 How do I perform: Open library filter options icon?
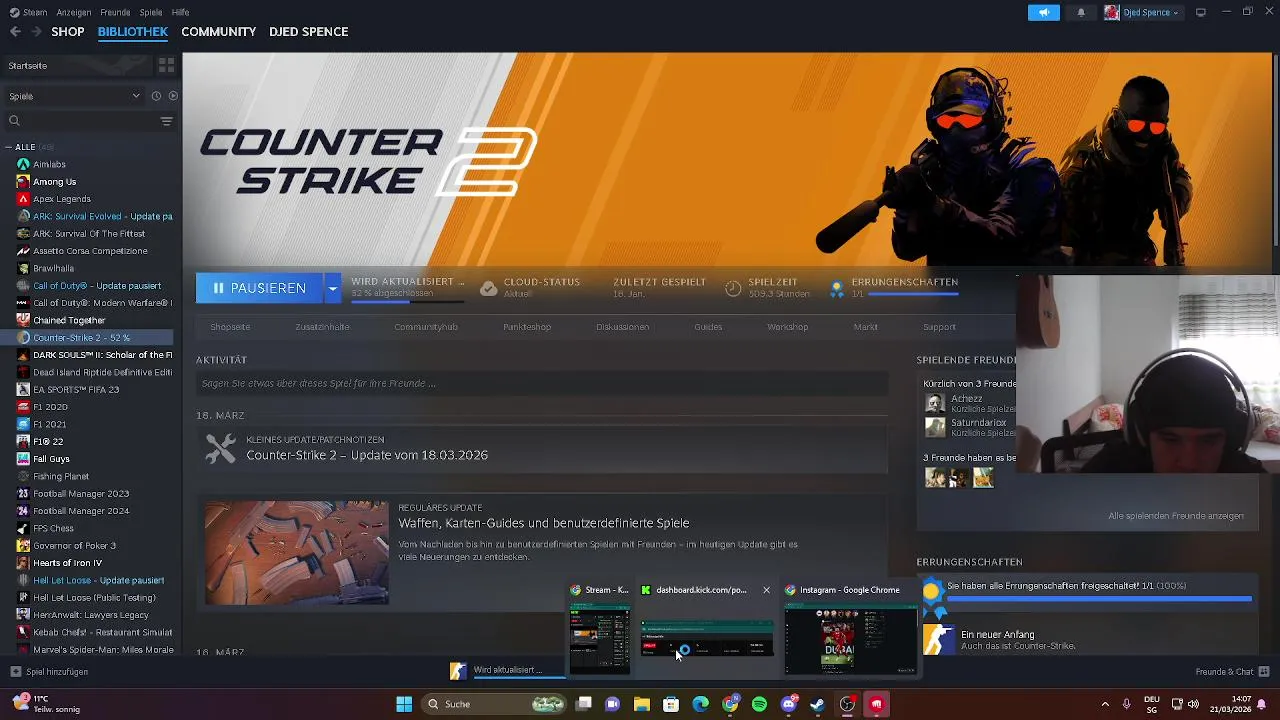(x=166, y=121)
